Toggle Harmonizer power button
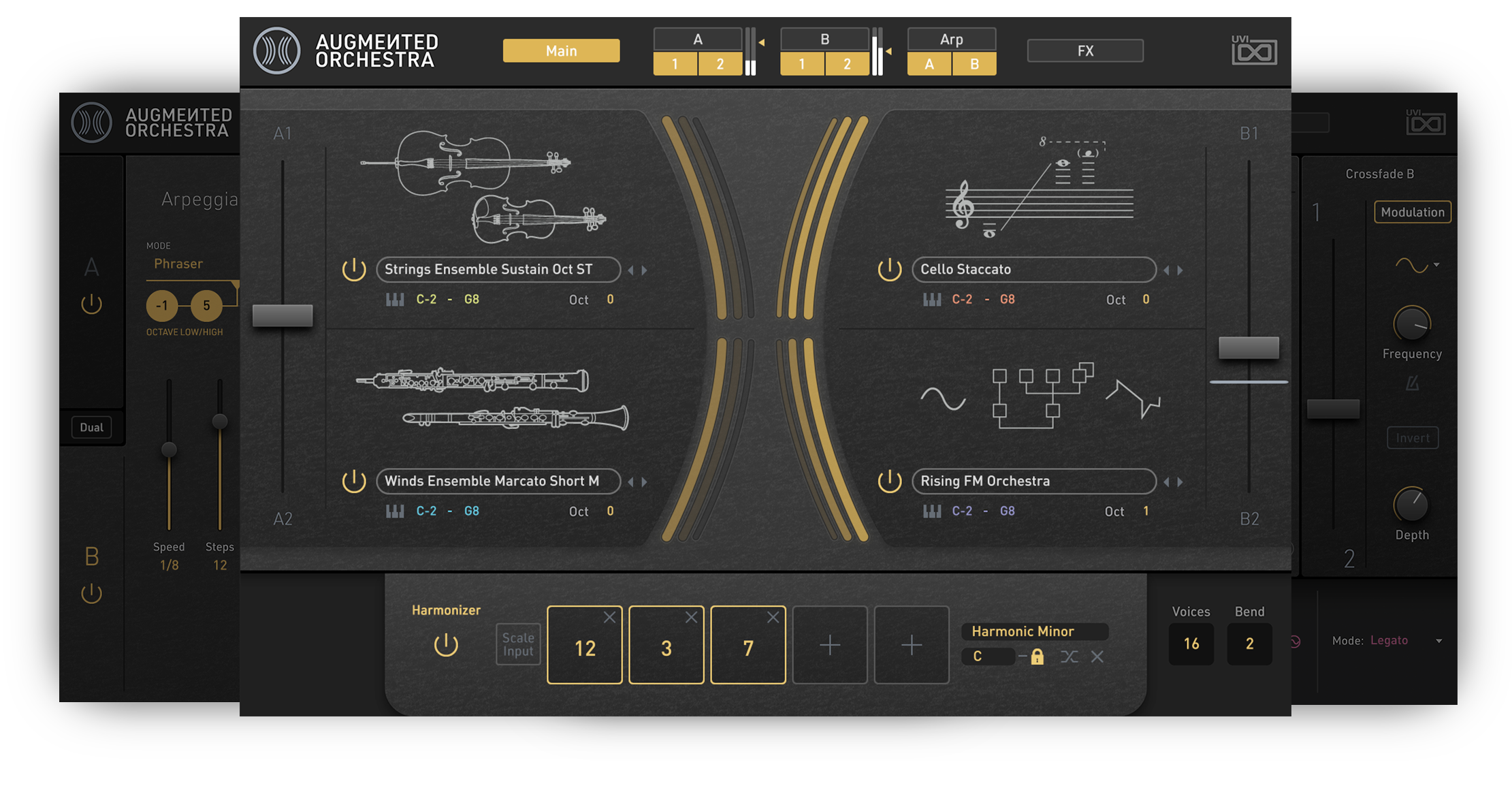 pyautogui.click(x=446, y=644)
